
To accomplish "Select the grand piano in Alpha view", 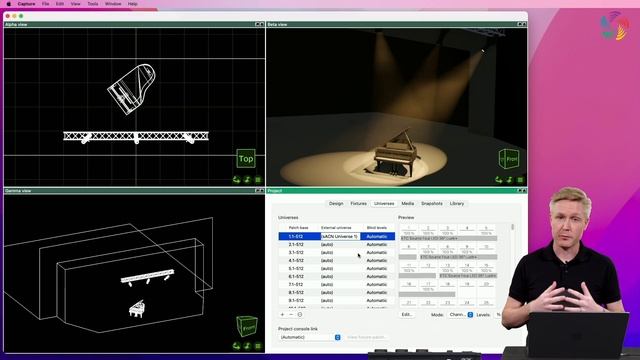I will (131, 89).
